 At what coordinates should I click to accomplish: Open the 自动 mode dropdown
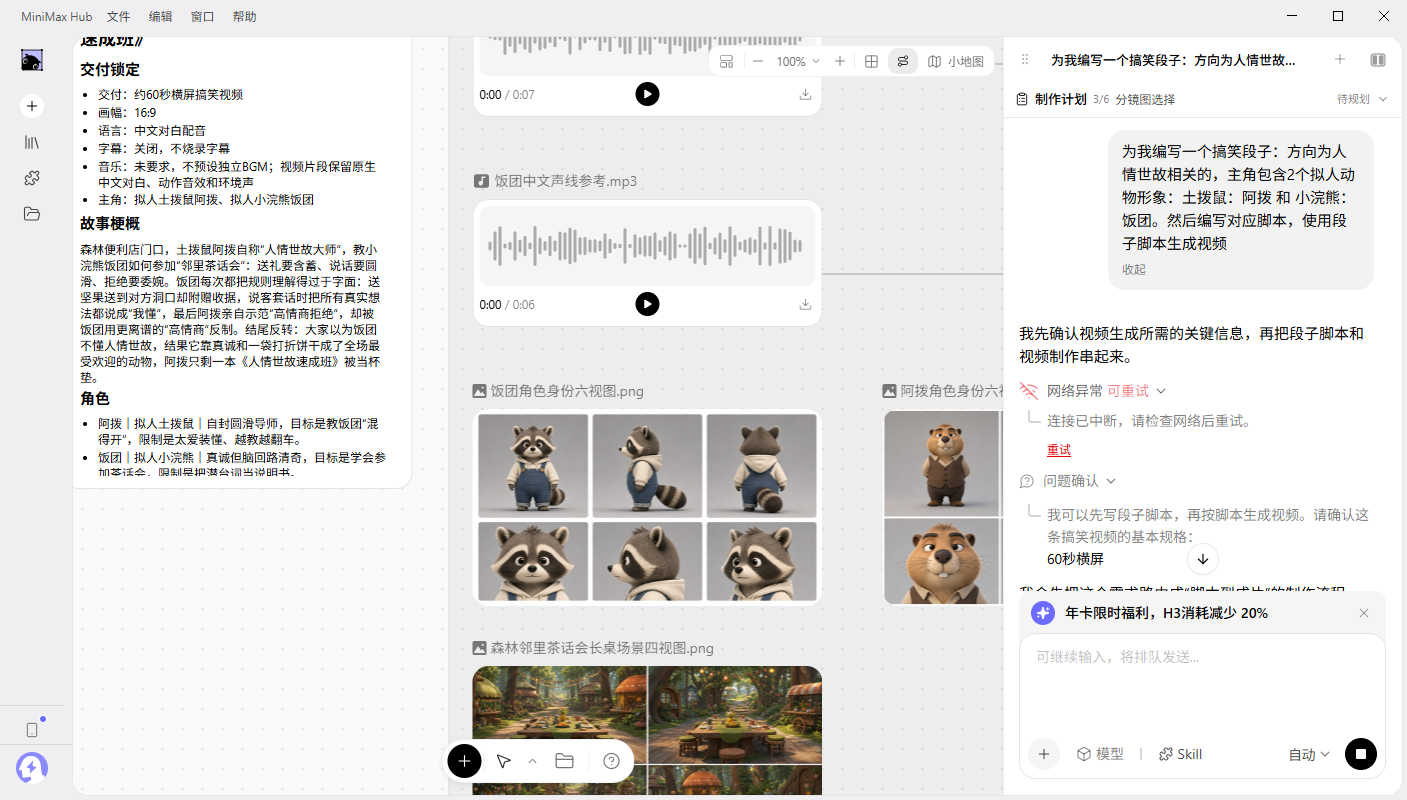[x=1309, y=755]
